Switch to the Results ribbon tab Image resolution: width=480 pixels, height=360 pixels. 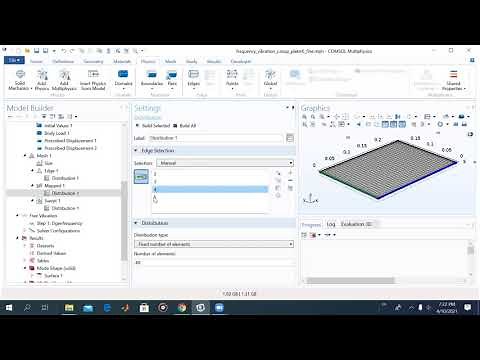pyautogui.click(x=214, y=61)
